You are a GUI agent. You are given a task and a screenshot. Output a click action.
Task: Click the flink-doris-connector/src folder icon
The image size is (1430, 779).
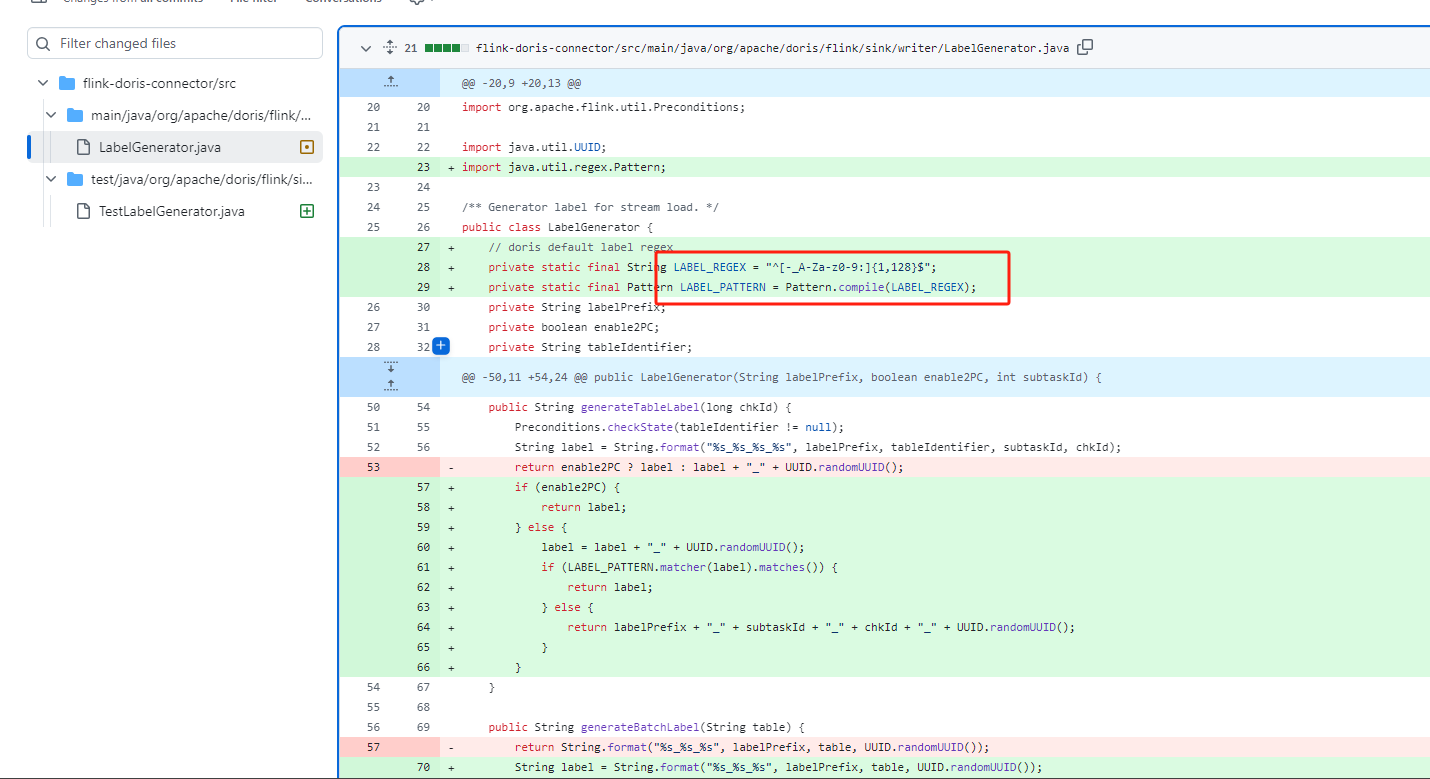(x=67, y=83)
